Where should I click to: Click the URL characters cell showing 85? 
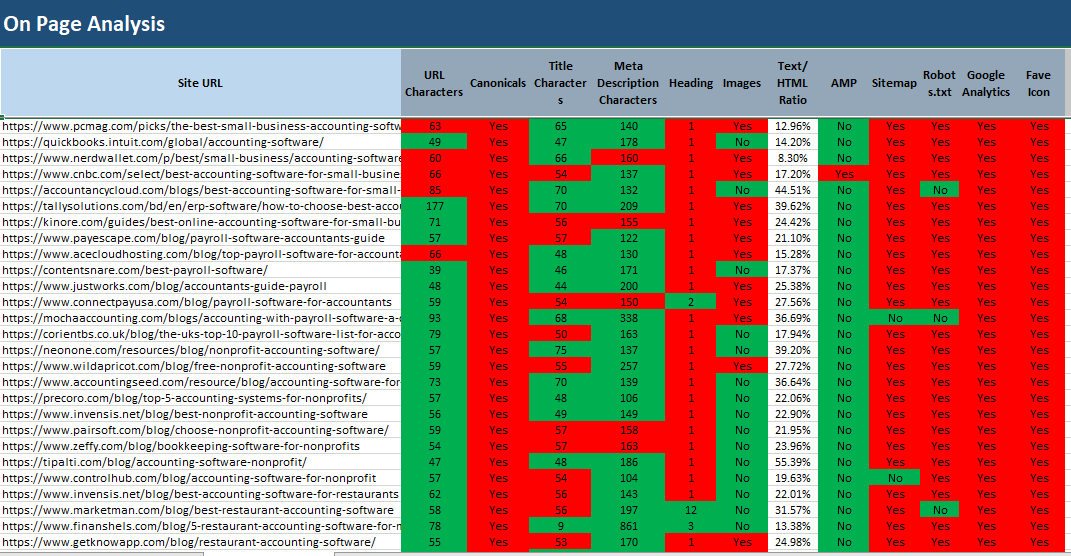434,190
